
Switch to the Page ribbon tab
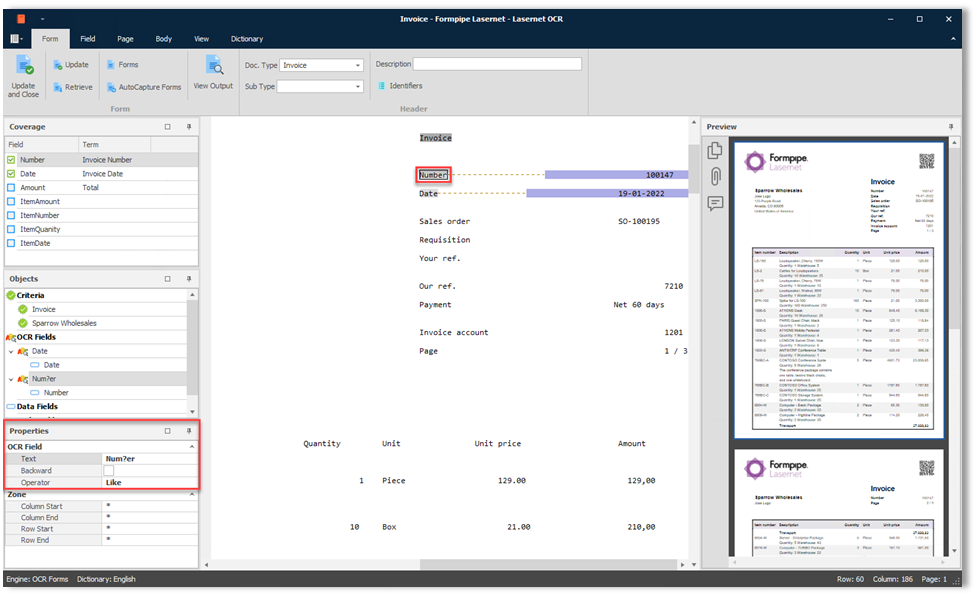pyautogui.click(x=125, y=39)
